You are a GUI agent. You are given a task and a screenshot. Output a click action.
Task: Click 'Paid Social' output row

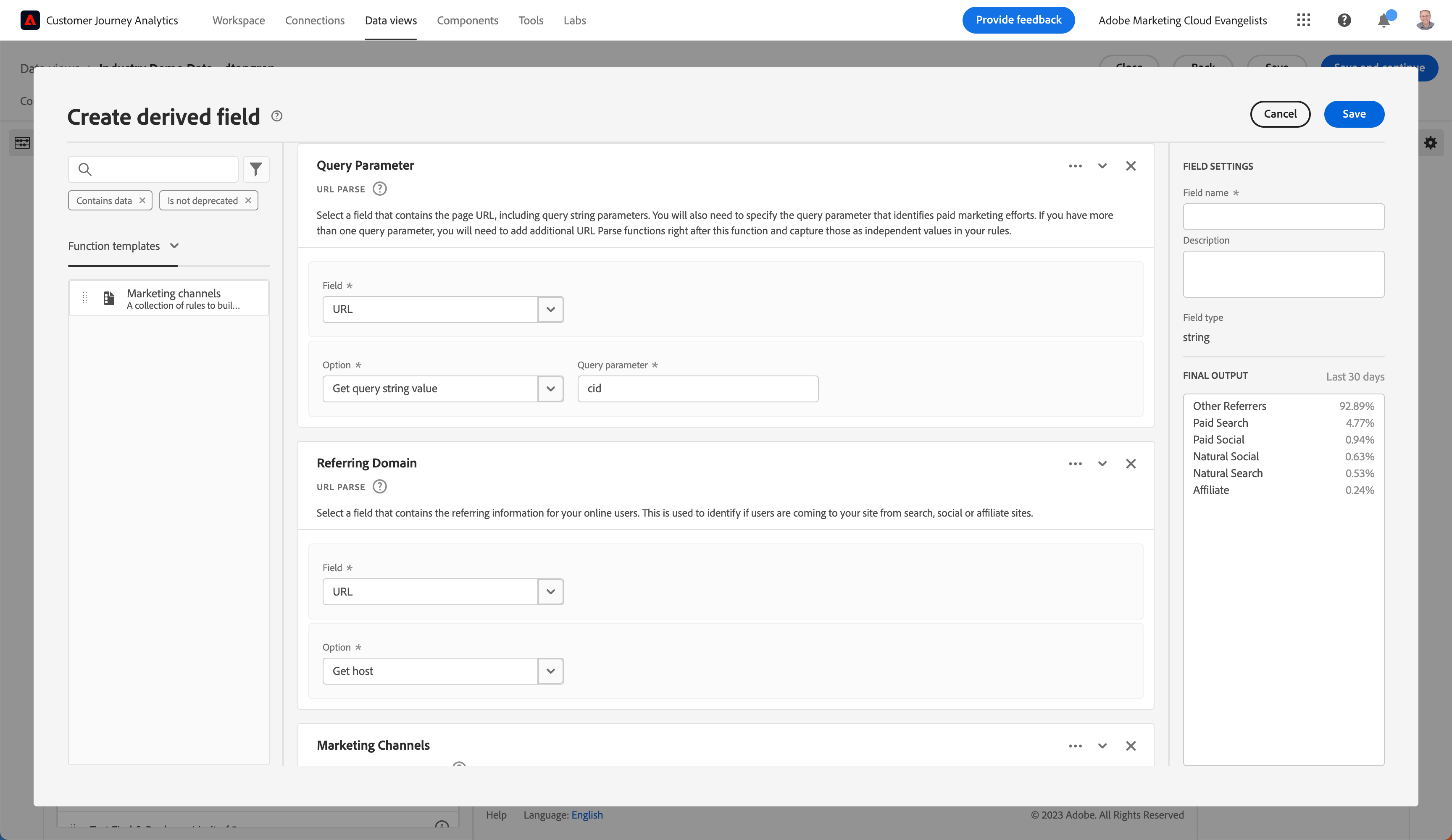(1283, 440)
